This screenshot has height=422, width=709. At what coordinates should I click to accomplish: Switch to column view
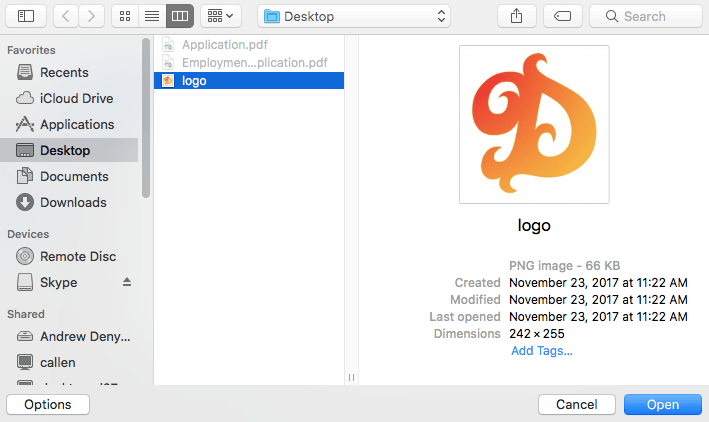tap(180, 16)
